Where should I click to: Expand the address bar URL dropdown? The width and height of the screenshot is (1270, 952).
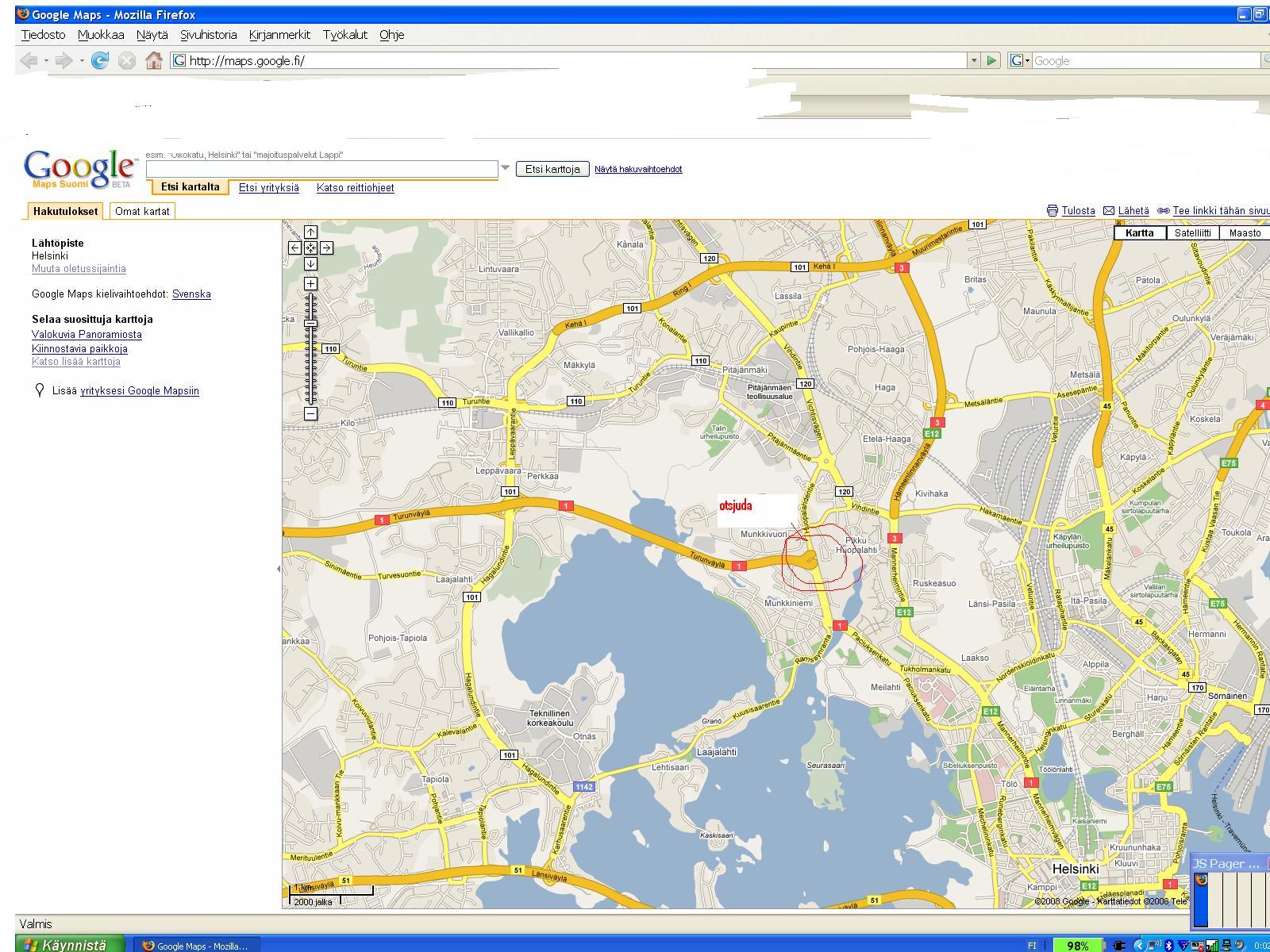click(974, 60)
